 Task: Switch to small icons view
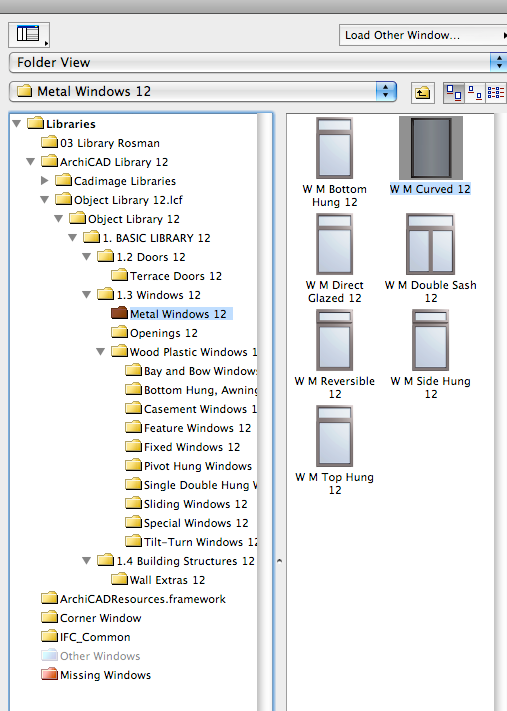[x=474, y=93]
